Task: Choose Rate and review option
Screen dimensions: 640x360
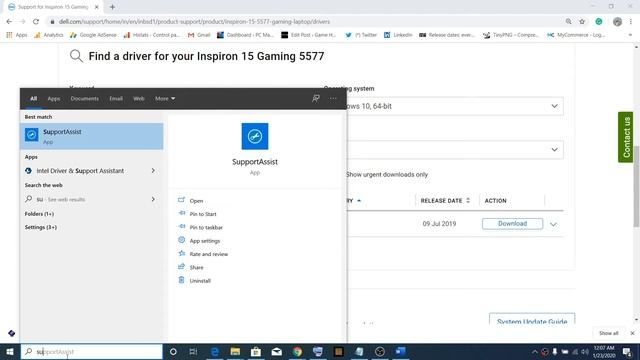Action: click(x=209, y=254)
